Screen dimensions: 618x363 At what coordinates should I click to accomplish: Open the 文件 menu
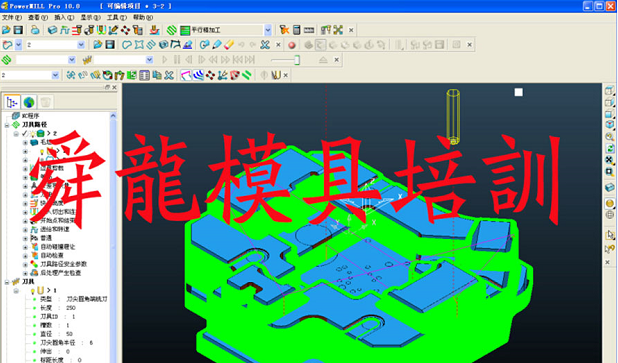point(11,17)
